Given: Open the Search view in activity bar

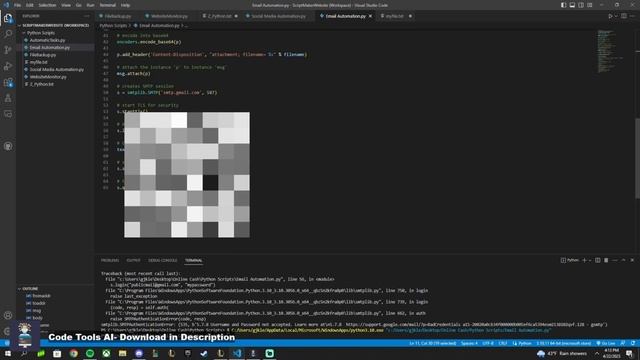Looking at the screenshot, I should (8, 34).
